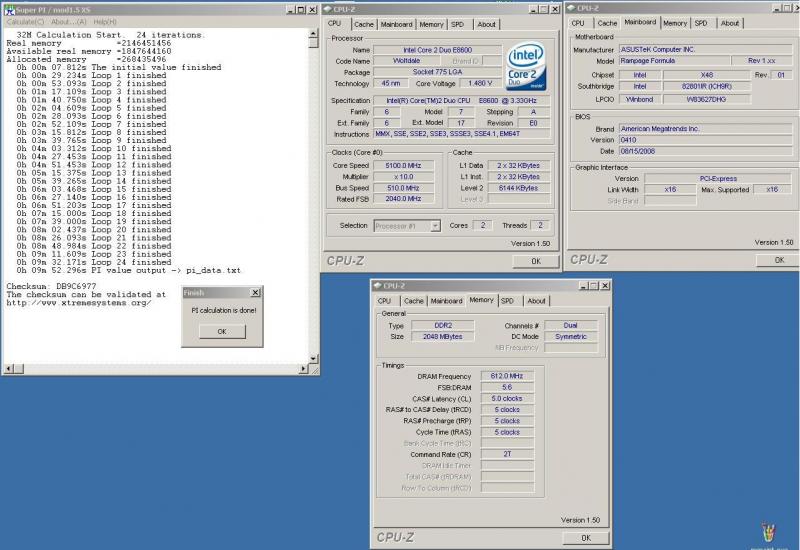Switch to Memory tab in the CPU-Z CPU window
This screenshot has width=800, height=550.
coord(431,24)
